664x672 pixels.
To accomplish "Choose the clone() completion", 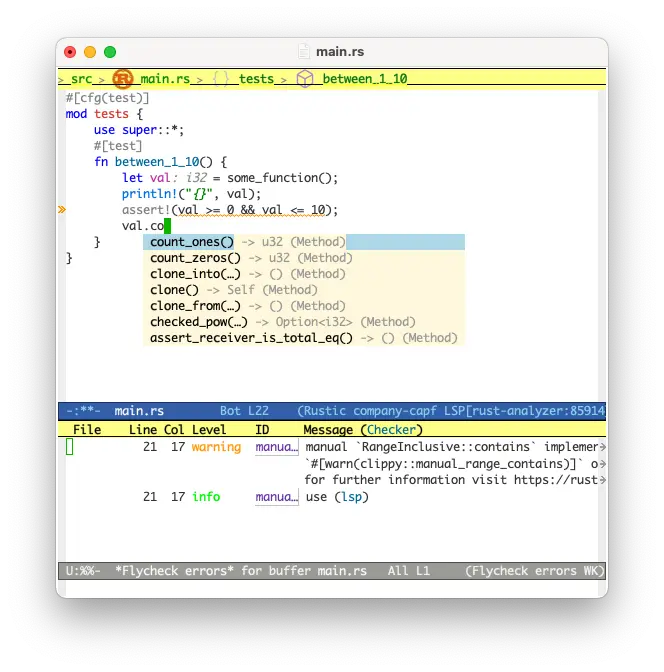I will (304, 290).
